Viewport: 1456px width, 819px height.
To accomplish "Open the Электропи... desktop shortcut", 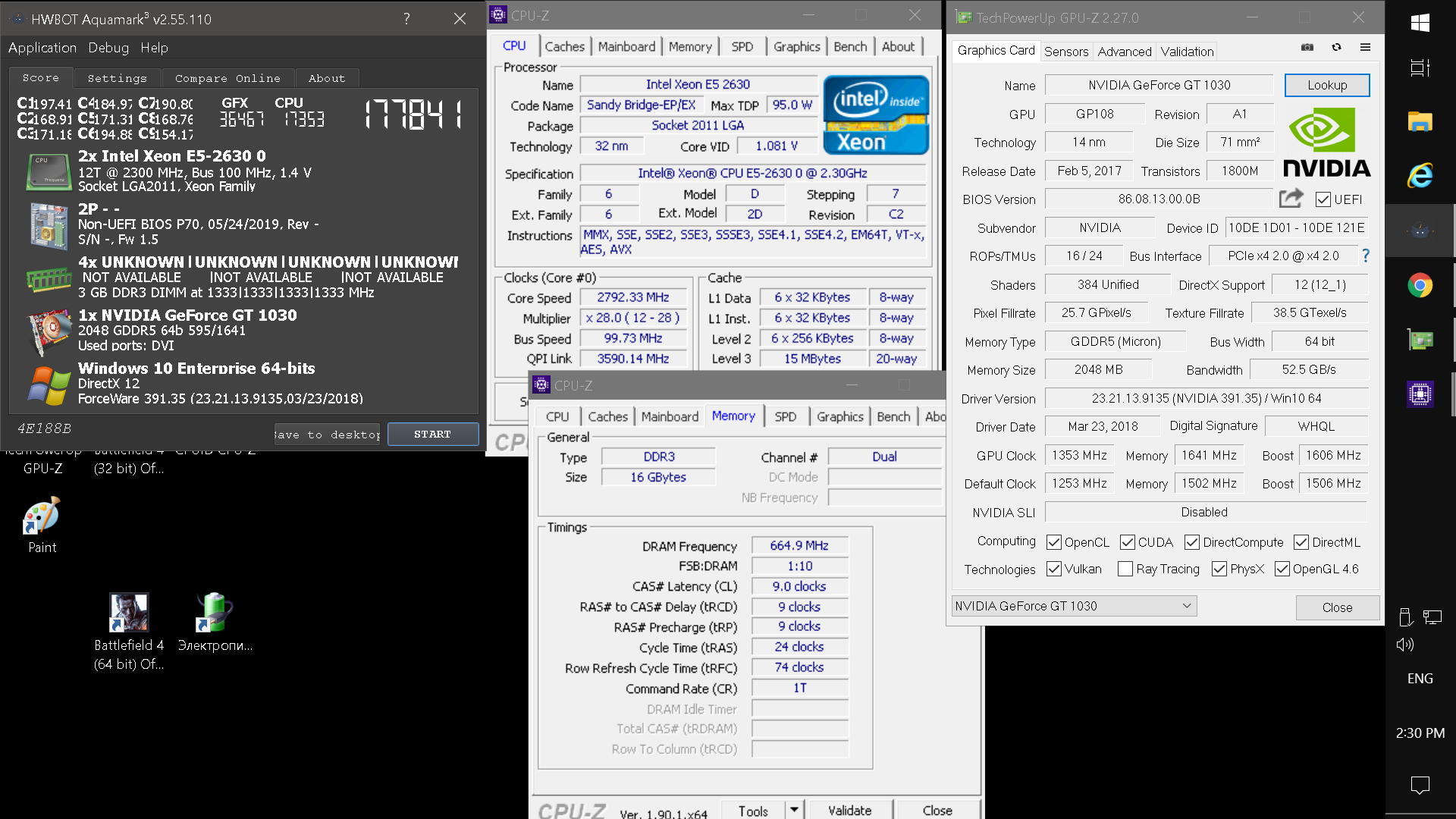I will (x=215, y=623).
